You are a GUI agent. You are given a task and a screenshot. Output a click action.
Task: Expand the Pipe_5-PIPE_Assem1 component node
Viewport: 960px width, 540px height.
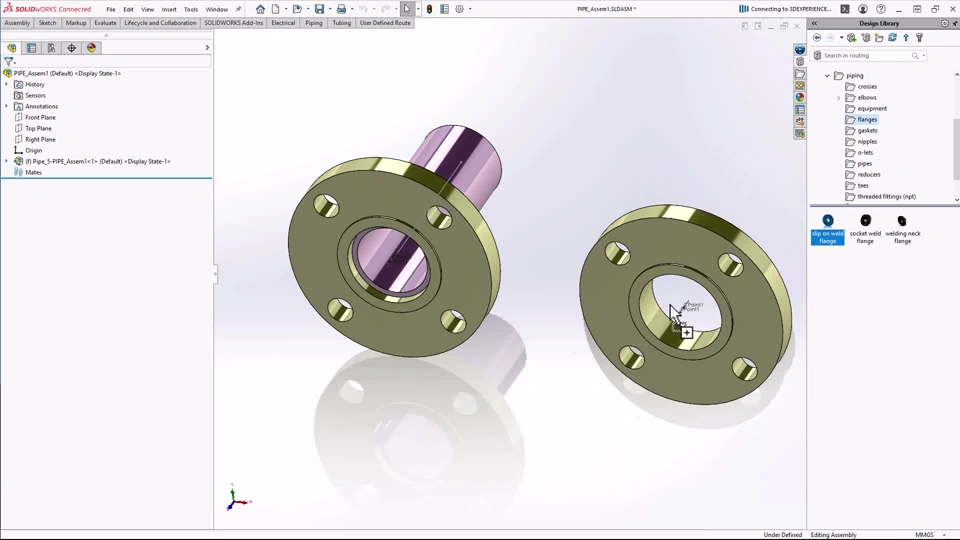coord(7,162)
